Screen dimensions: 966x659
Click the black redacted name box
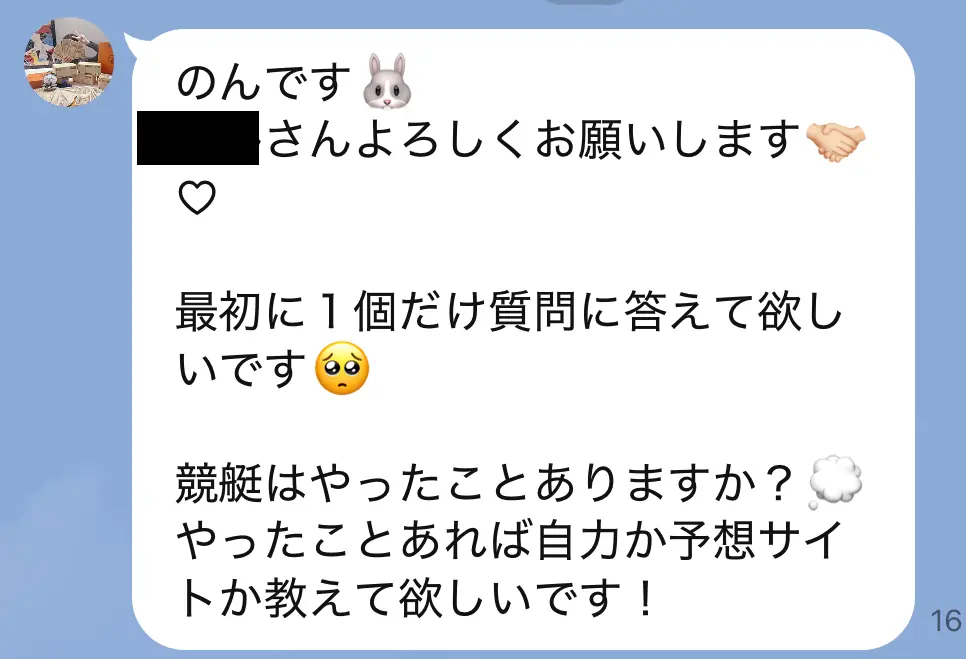coord(198,138)
